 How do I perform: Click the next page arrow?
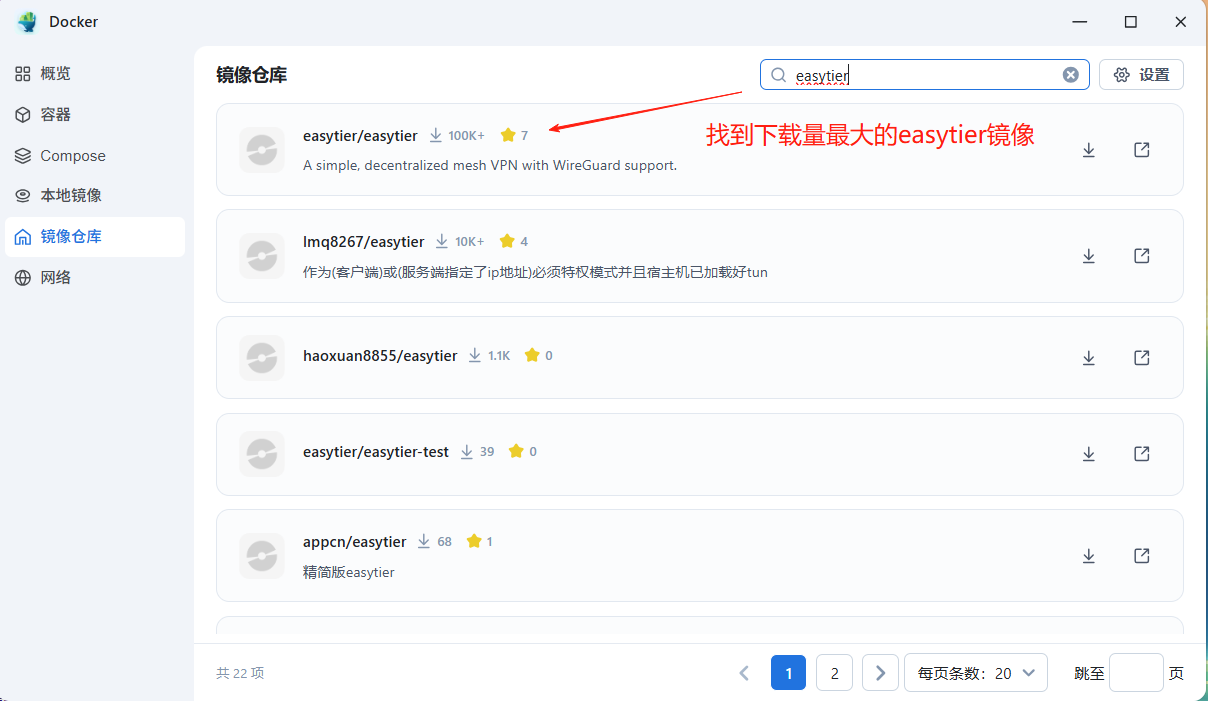(x=880, y=672)
